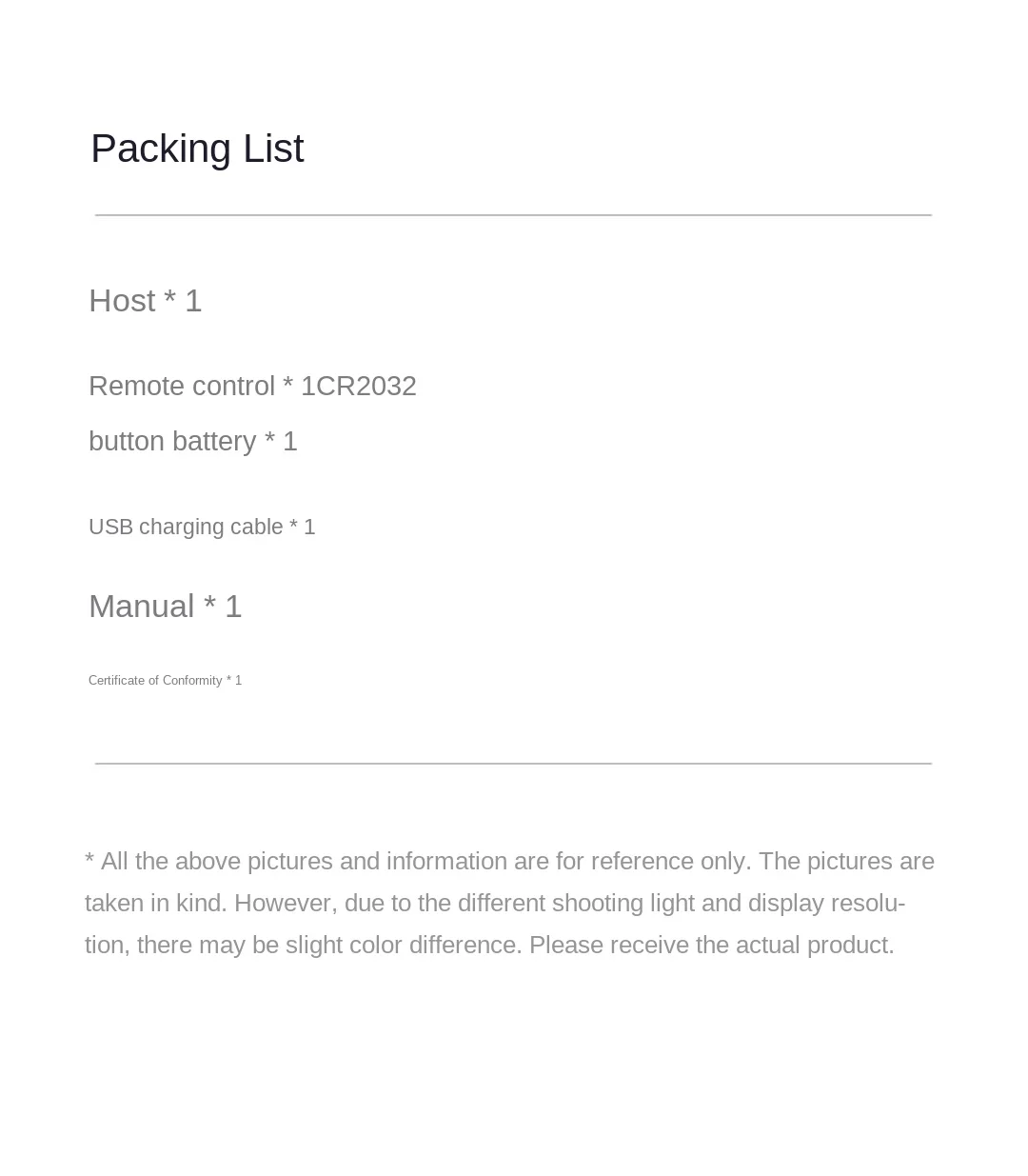
Task: Select the Host * 1 line
Action: 146,301
